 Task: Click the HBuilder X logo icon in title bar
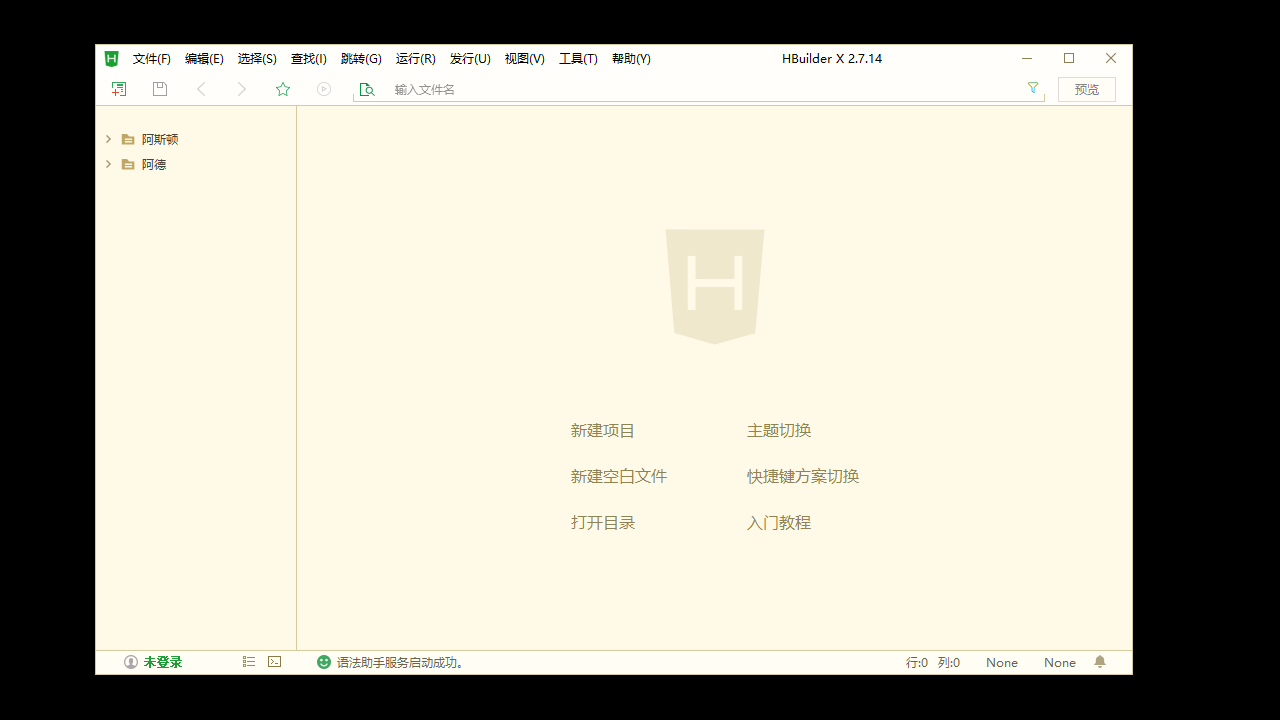(112, 58)
